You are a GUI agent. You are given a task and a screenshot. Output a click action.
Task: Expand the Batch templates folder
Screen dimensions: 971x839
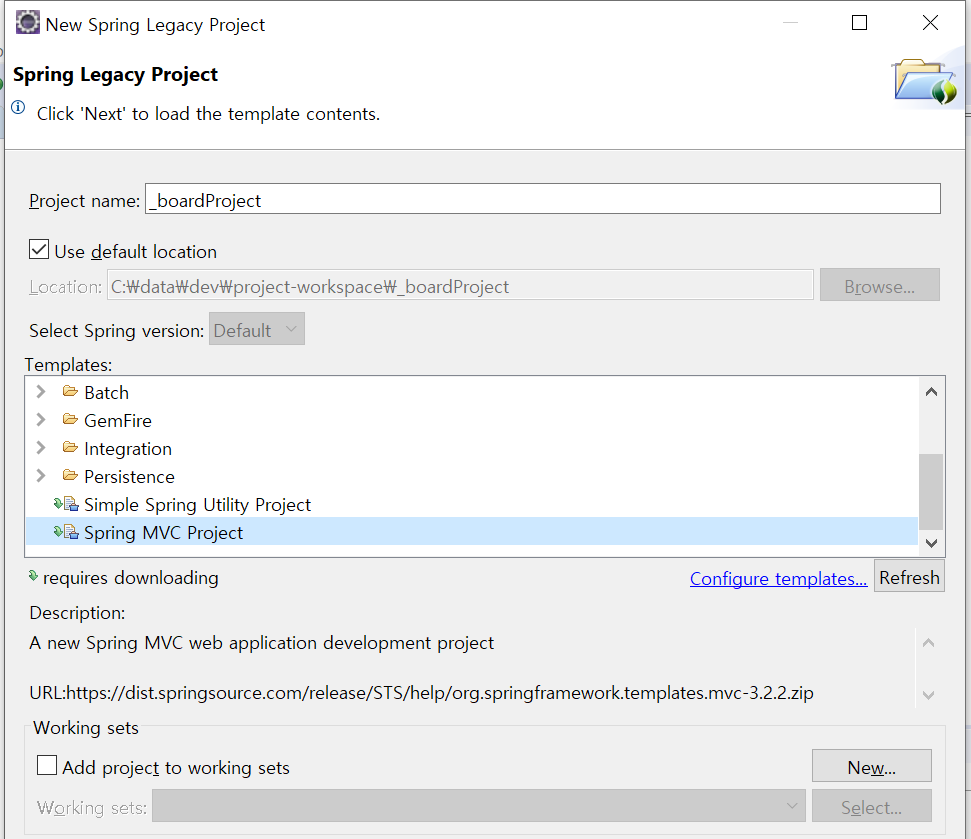click(41, 392)
